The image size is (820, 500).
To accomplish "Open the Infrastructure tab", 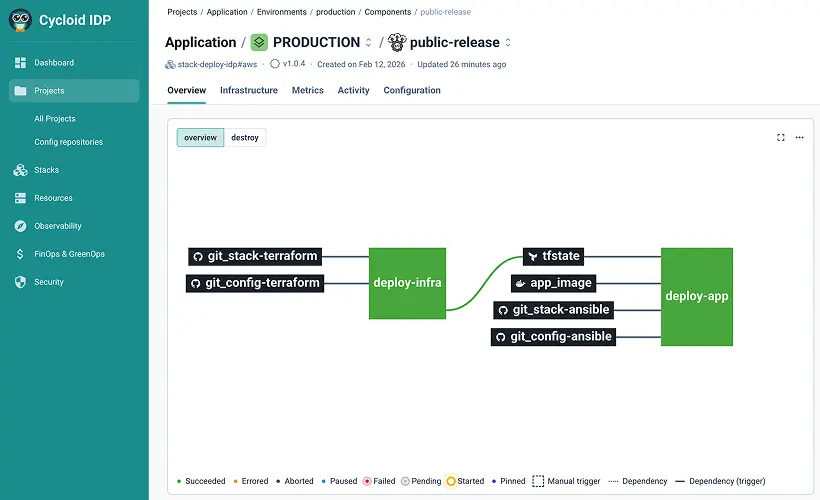I will coord(248,90).
